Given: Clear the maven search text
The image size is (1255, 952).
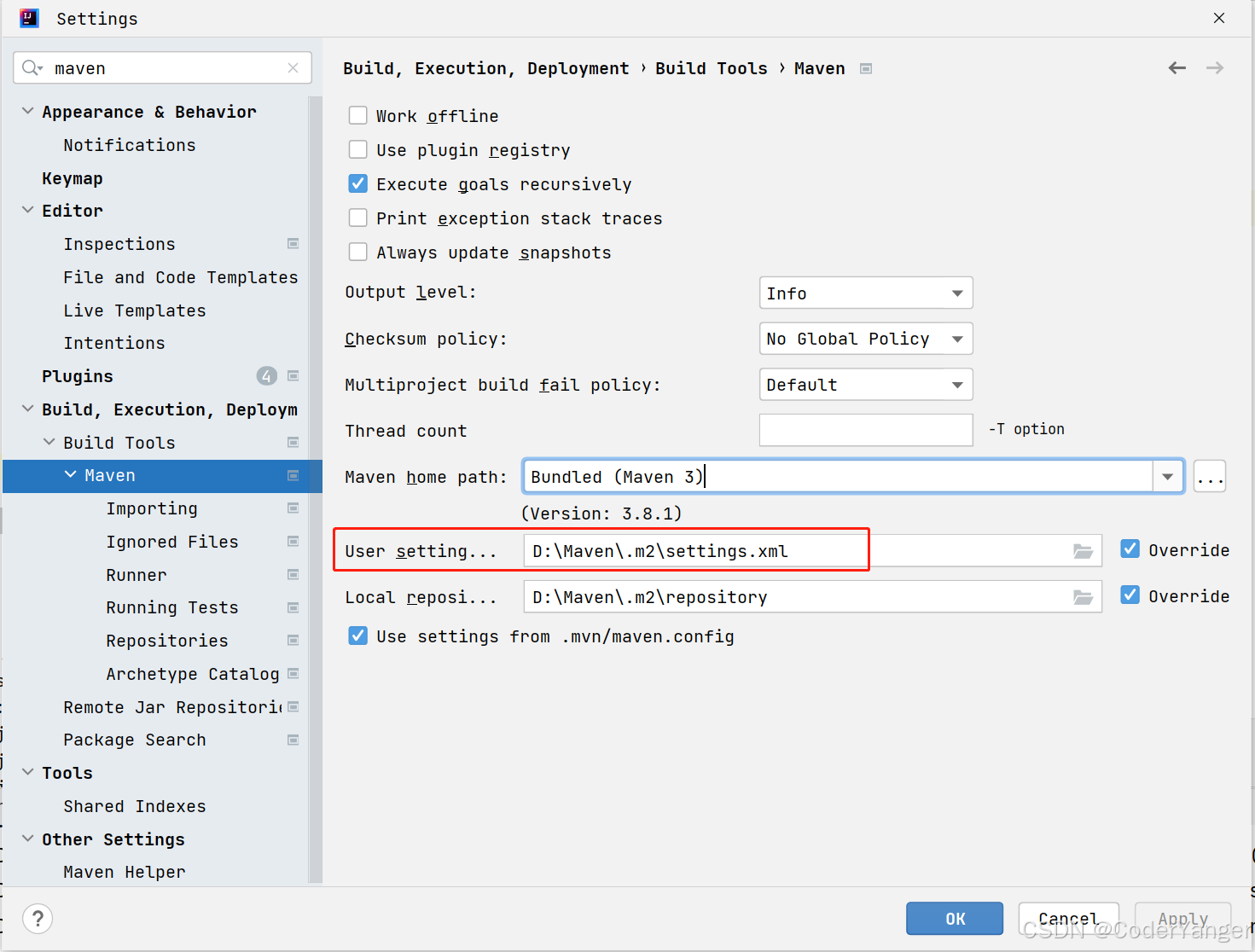Looking at the screenshot, I should tap(293, 68).
